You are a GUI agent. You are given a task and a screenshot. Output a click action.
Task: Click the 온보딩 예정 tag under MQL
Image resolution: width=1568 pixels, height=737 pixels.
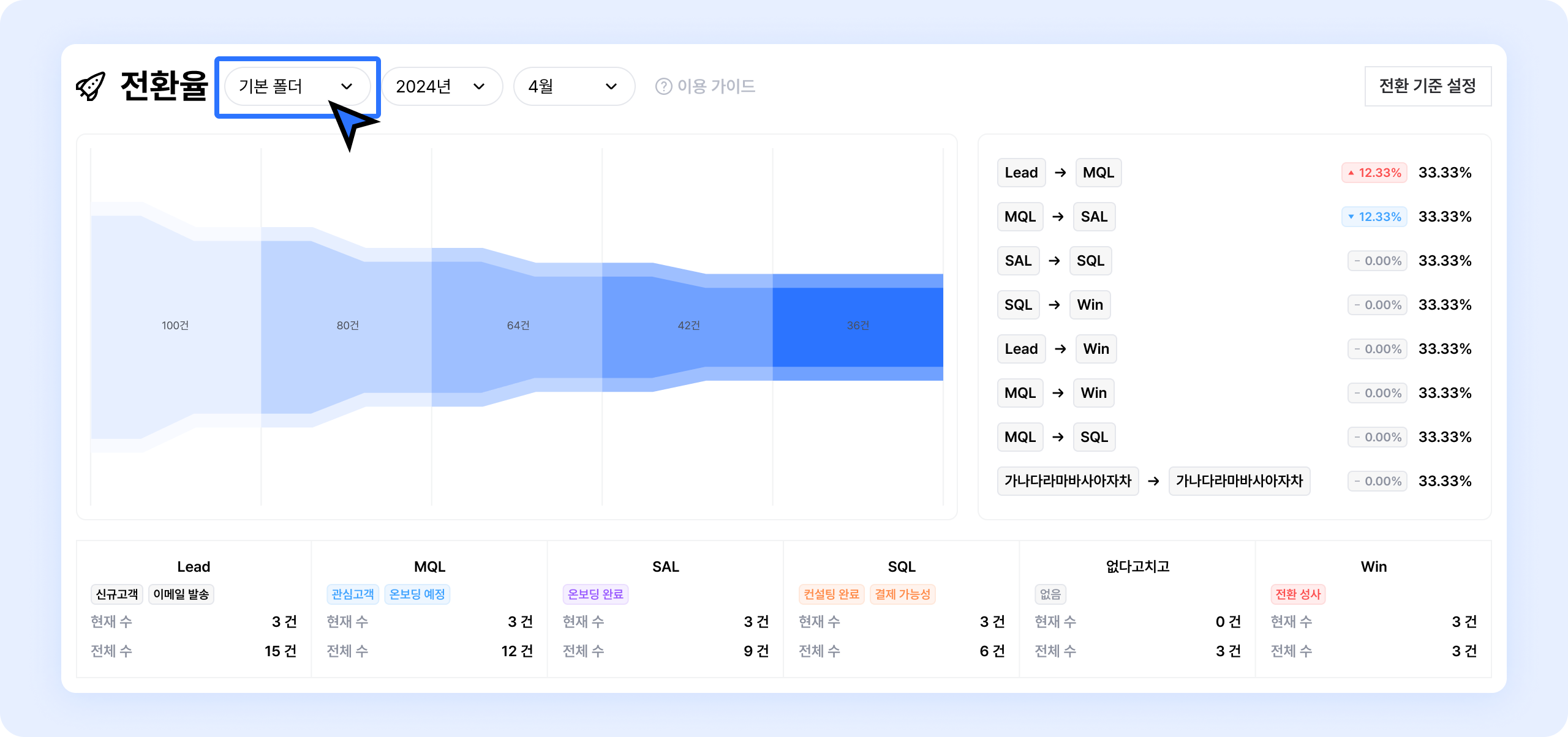tap(417, 594)
